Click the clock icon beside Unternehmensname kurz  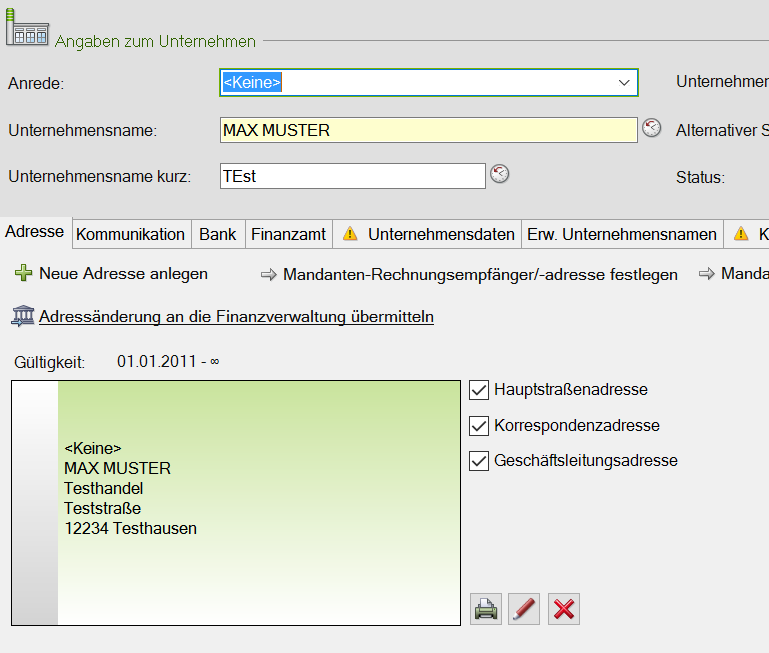[500, 174]
